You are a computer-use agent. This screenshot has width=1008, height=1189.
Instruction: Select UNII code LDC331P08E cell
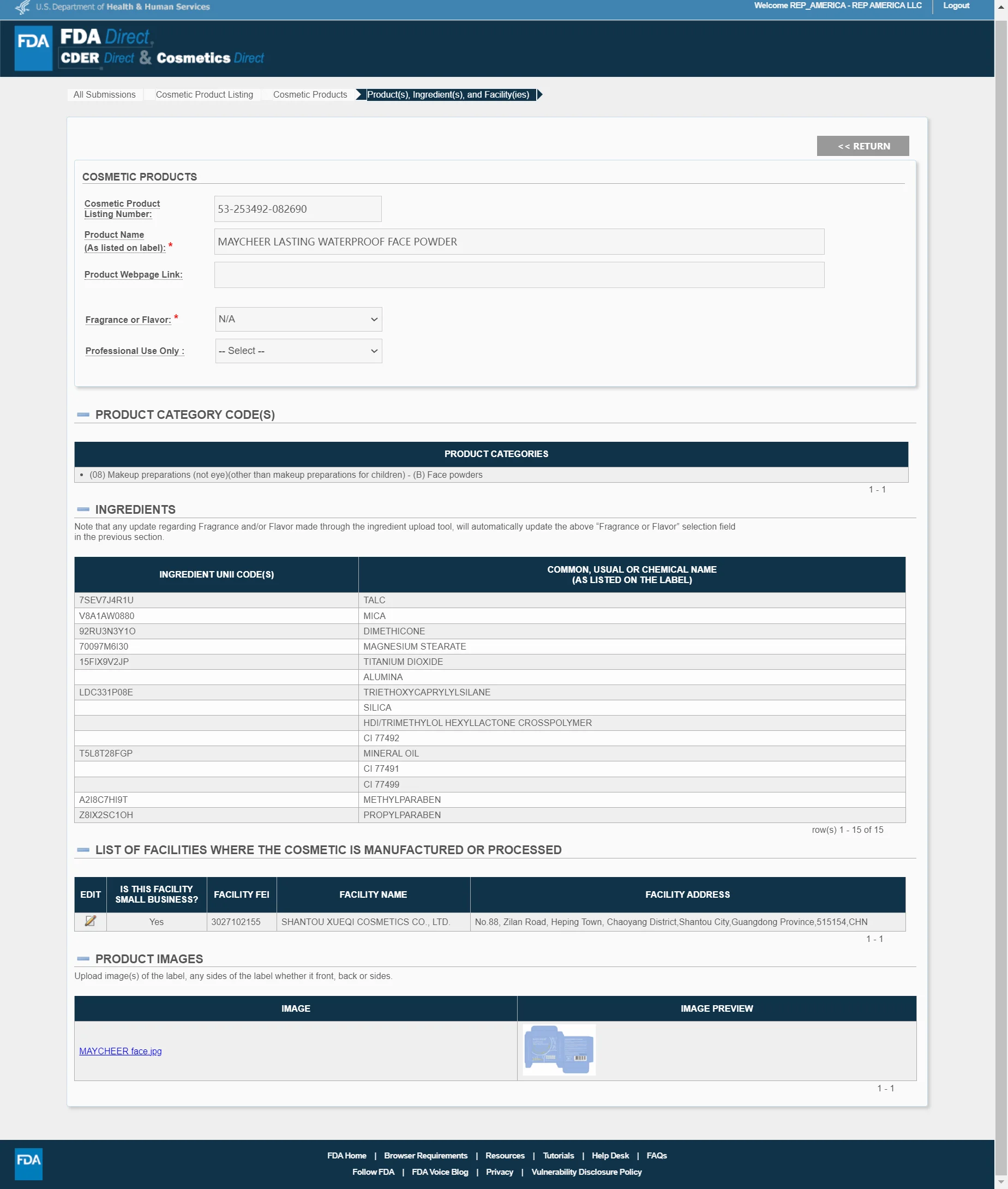coord(217,693)
